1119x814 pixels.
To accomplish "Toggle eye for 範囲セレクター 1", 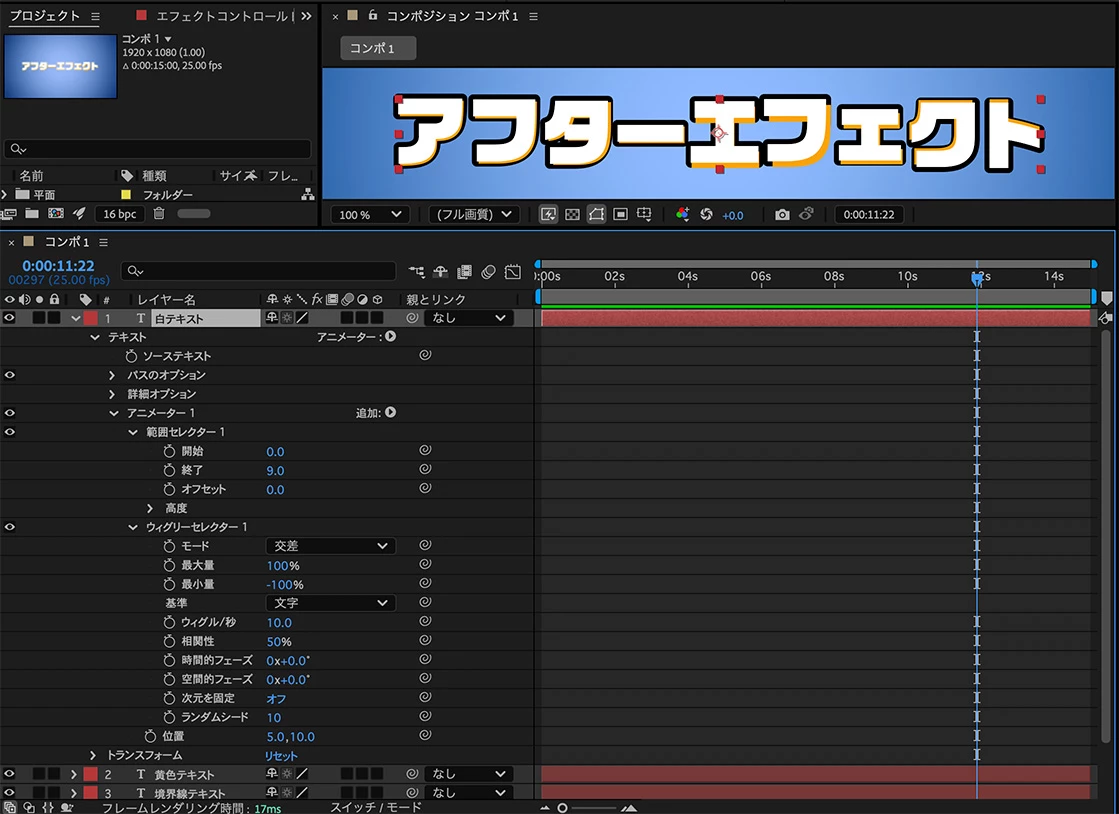I will (9, 432).
